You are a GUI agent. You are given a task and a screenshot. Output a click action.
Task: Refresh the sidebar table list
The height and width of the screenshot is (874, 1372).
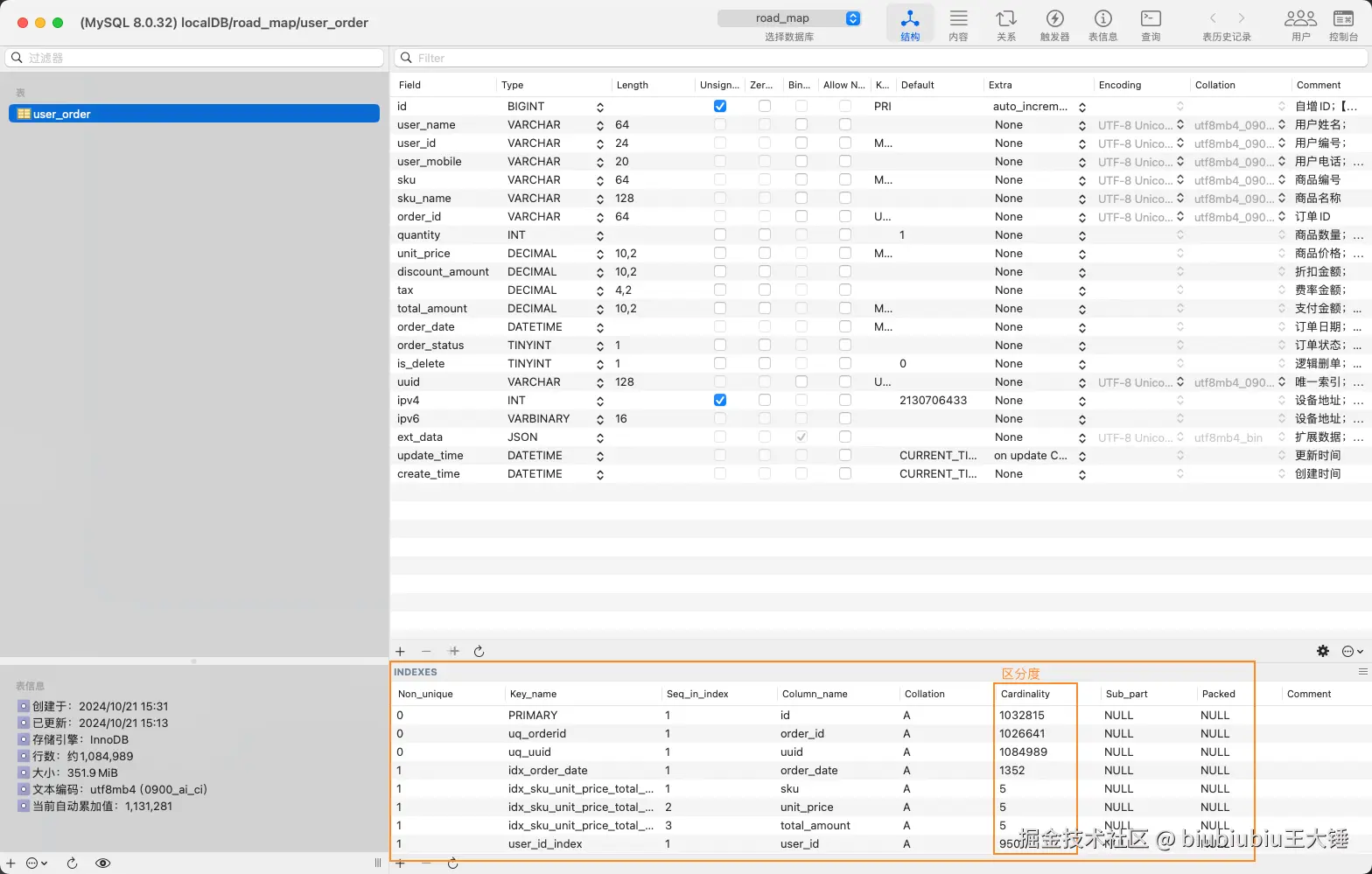click(73, 864)
